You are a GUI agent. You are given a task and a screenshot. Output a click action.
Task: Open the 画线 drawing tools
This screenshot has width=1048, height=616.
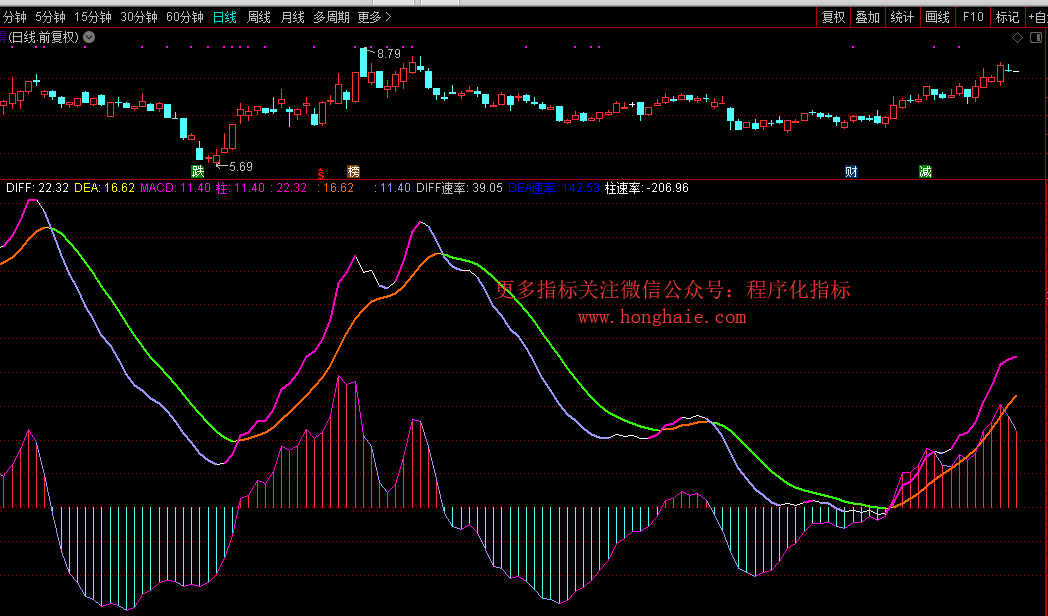click(x=937, y=17)
